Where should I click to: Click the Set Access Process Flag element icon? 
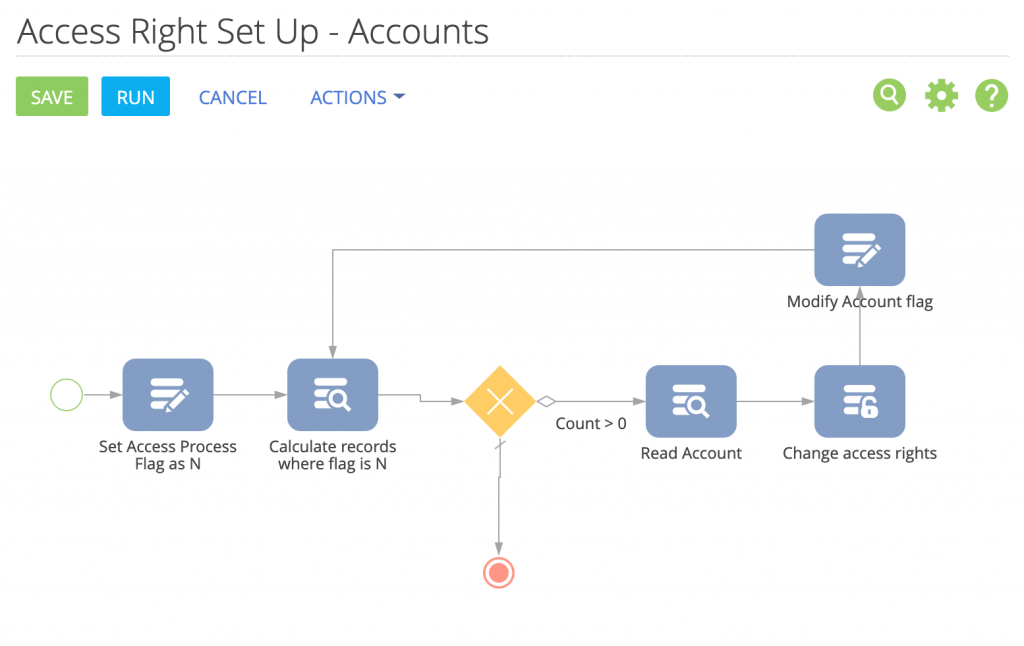[168, 395]
